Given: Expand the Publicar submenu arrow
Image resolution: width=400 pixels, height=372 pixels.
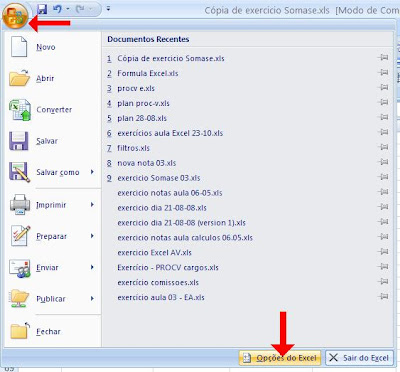Looking at the screenshot, I should point(92,299).
